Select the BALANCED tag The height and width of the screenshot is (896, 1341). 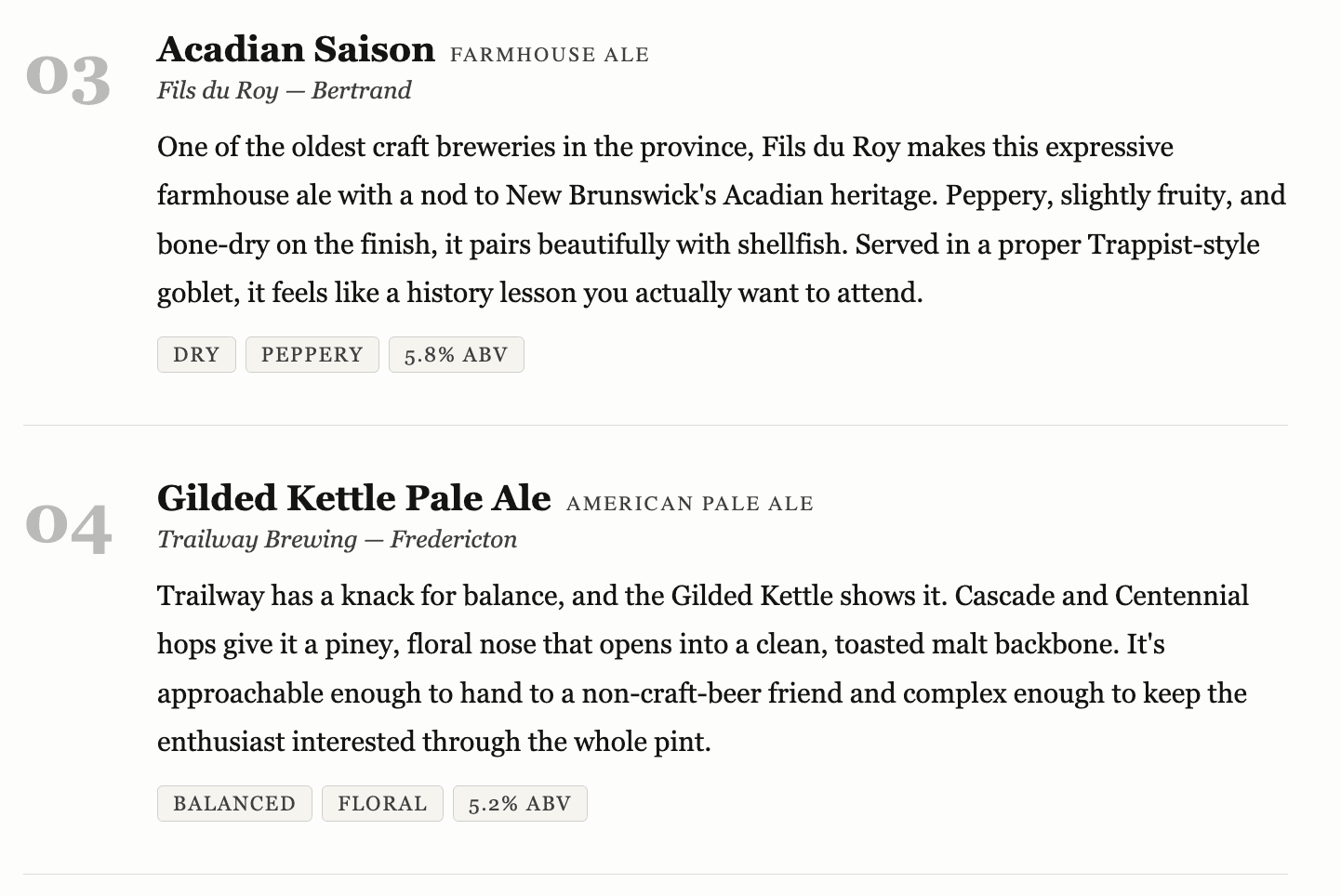click(x=234, y=804)
